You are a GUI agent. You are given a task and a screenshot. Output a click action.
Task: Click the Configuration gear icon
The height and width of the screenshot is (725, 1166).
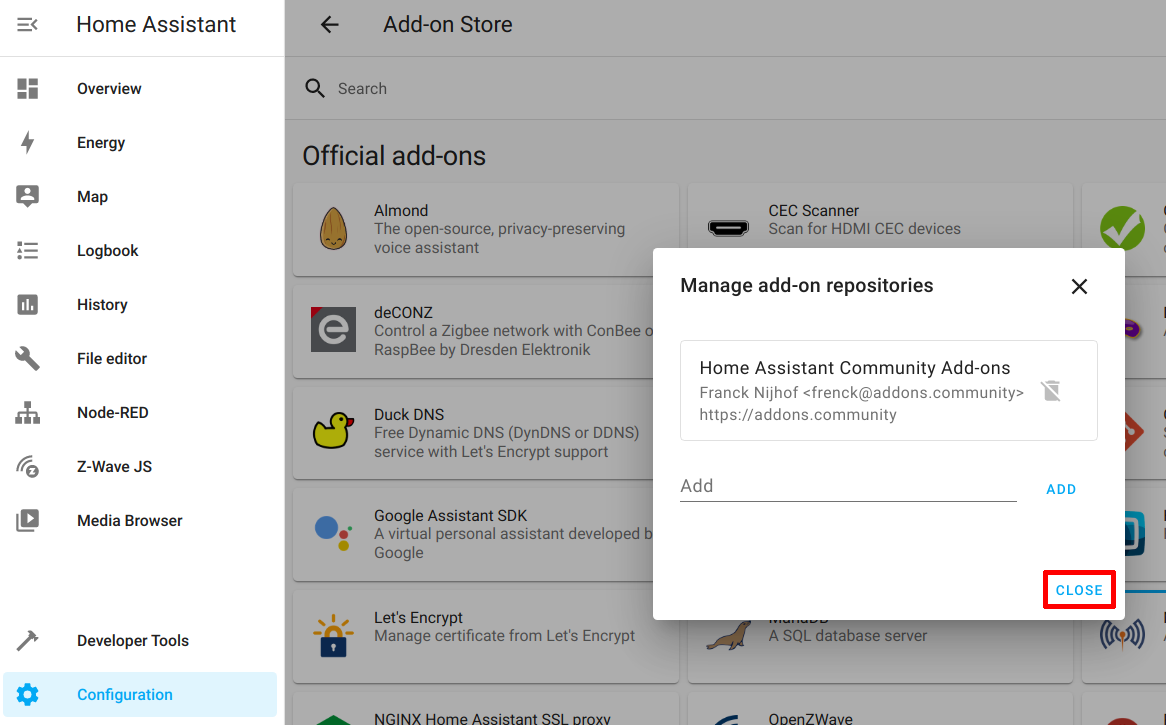coord(28,695)
